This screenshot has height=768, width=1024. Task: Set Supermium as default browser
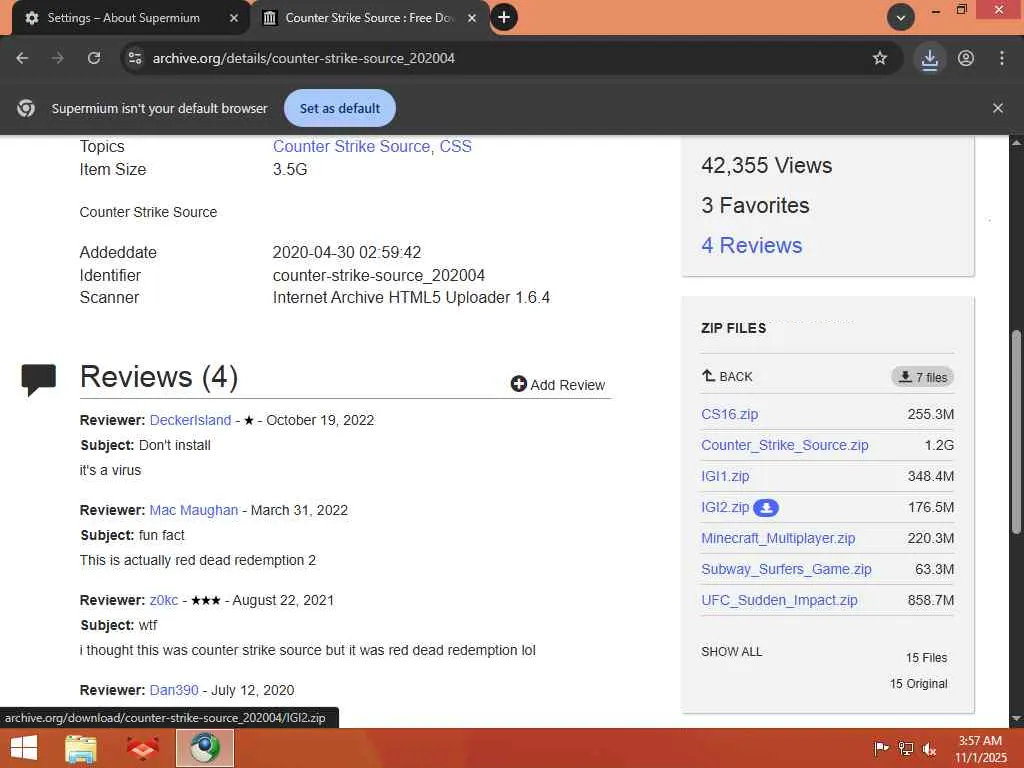340,108
